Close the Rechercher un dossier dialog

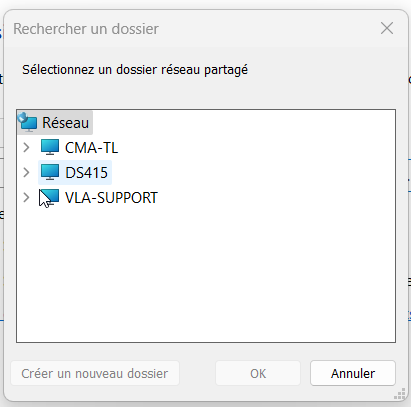coord(387,28)
